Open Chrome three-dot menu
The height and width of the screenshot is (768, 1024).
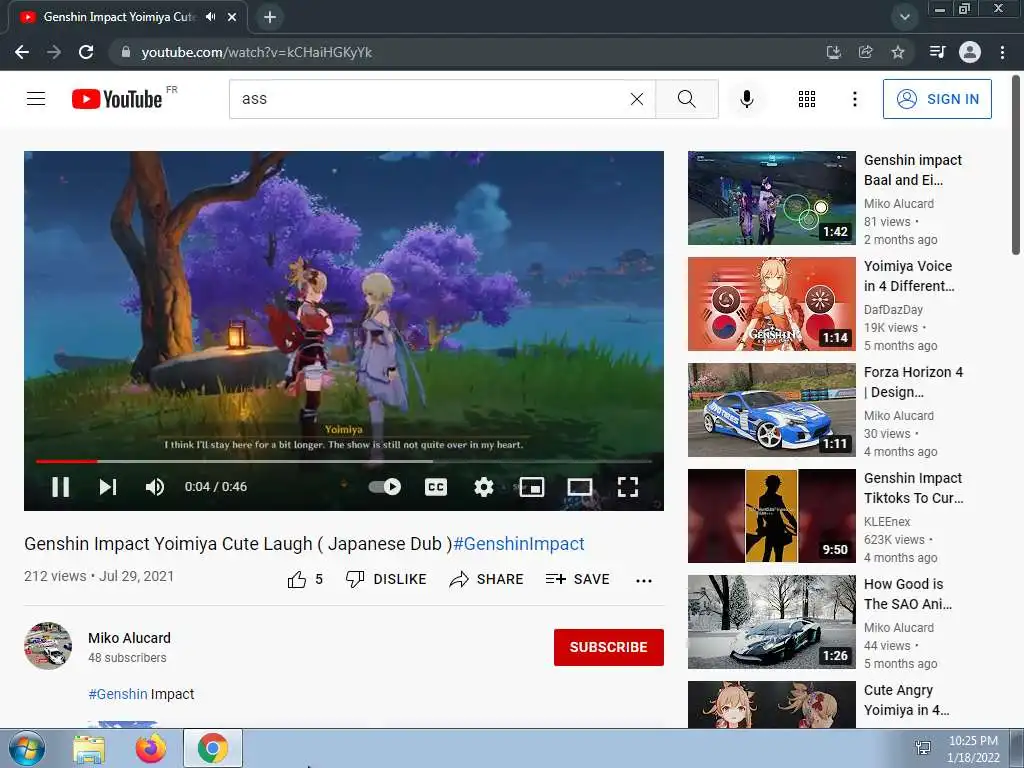click(1002, 52)
